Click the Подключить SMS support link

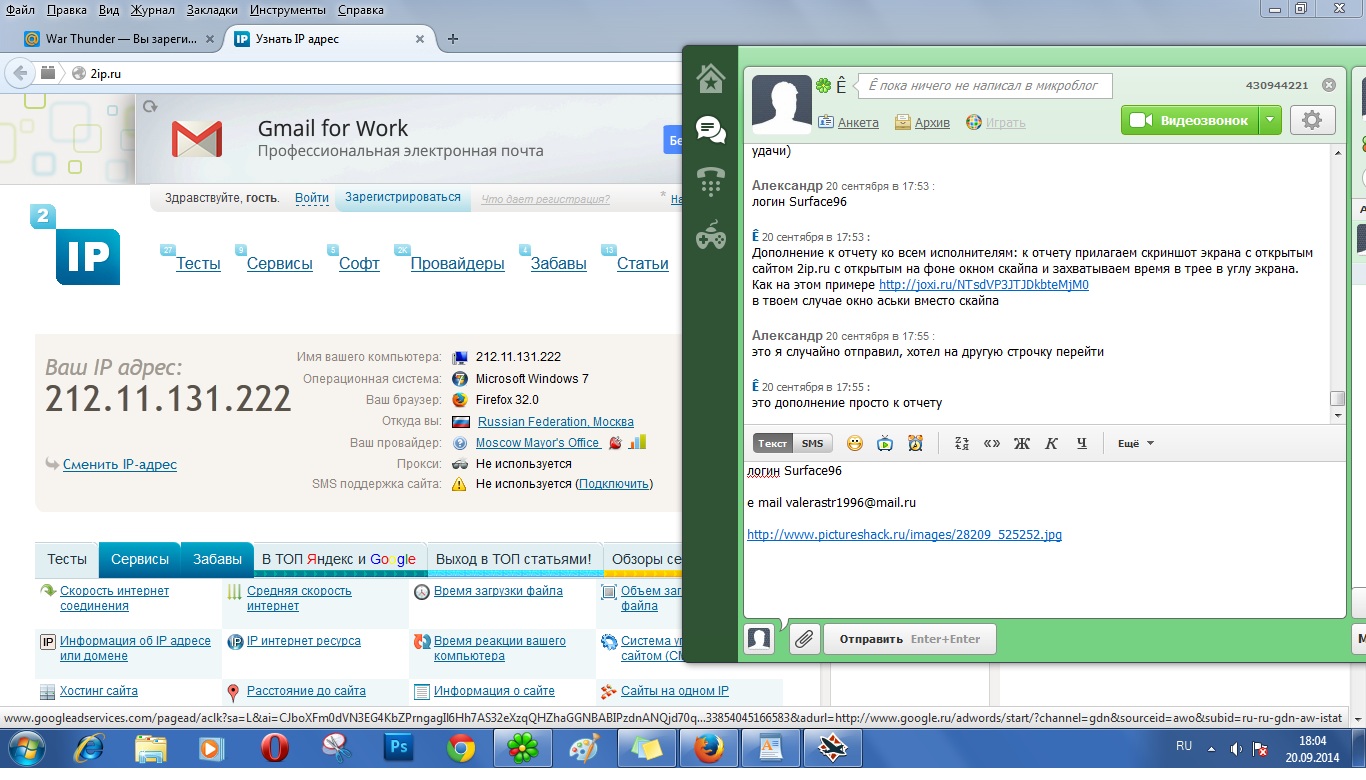point(614,484)
